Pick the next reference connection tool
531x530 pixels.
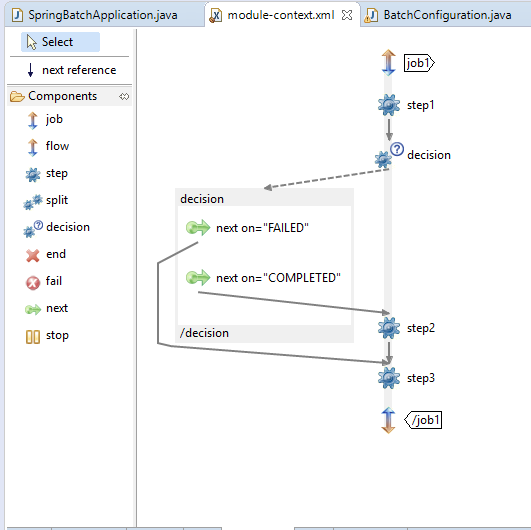(70, 70)
